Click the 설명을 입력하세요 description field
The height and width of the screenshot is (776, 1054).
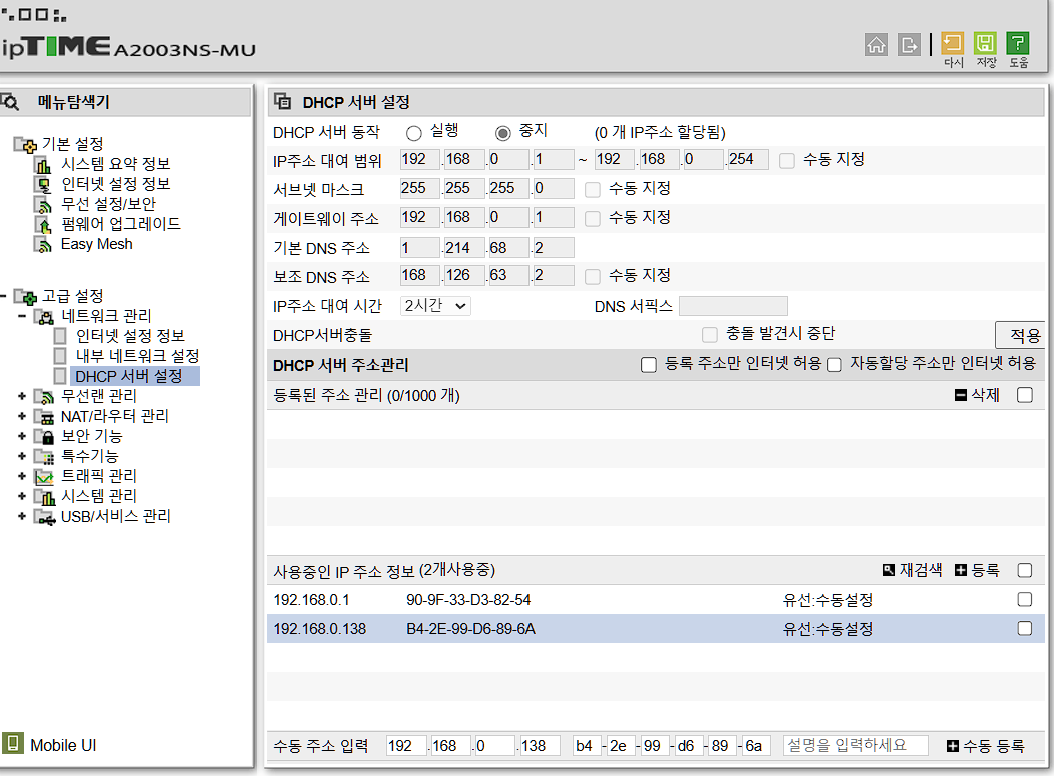tap(856, 746)
